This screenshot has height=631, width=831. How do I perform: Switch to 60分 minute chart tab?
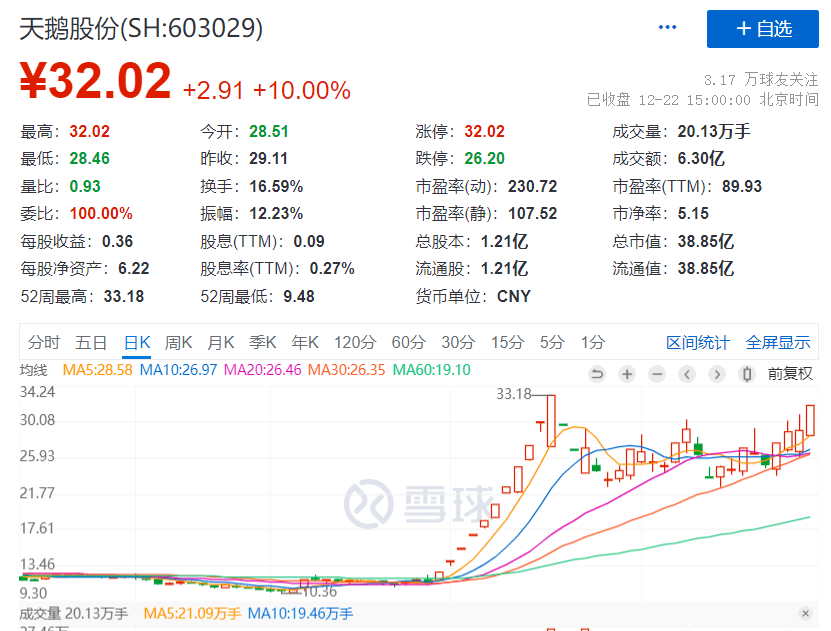407,342
